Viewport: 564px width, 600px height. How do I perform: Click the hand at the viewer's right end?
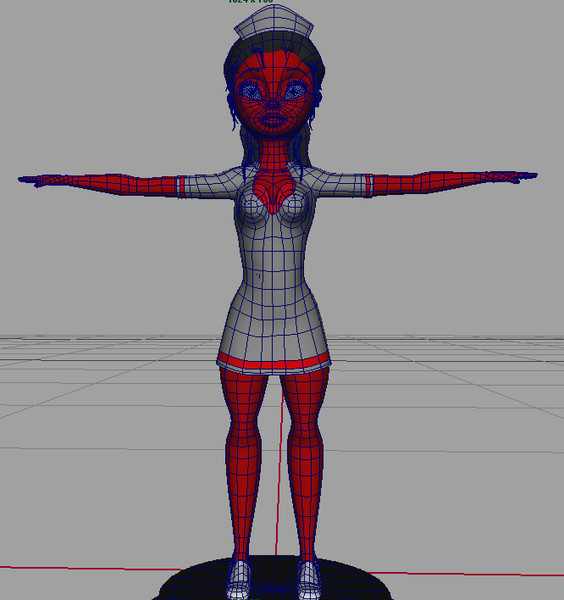click(x=513, y=177)
